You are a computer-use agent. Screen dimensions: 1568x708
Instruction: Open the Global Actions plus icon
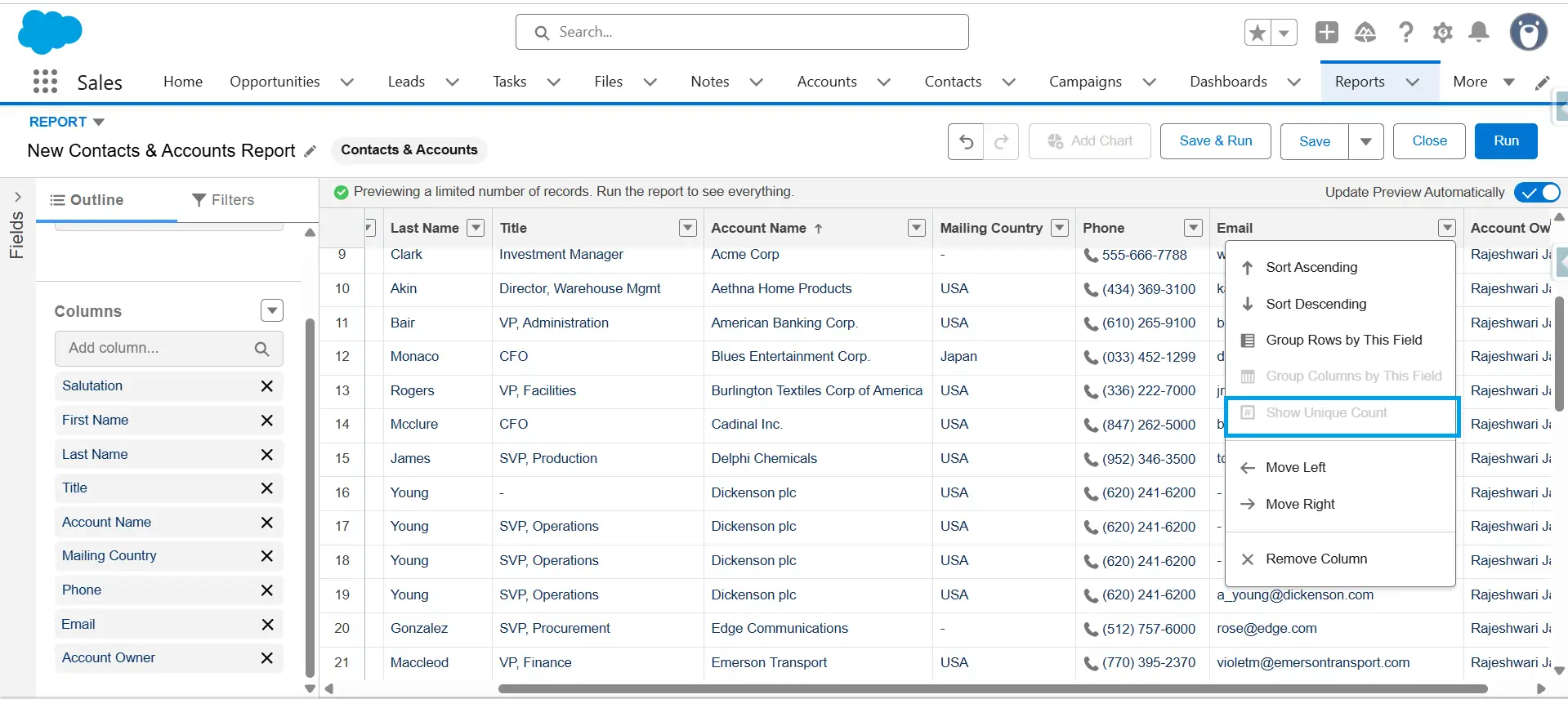pos(1327,32)
